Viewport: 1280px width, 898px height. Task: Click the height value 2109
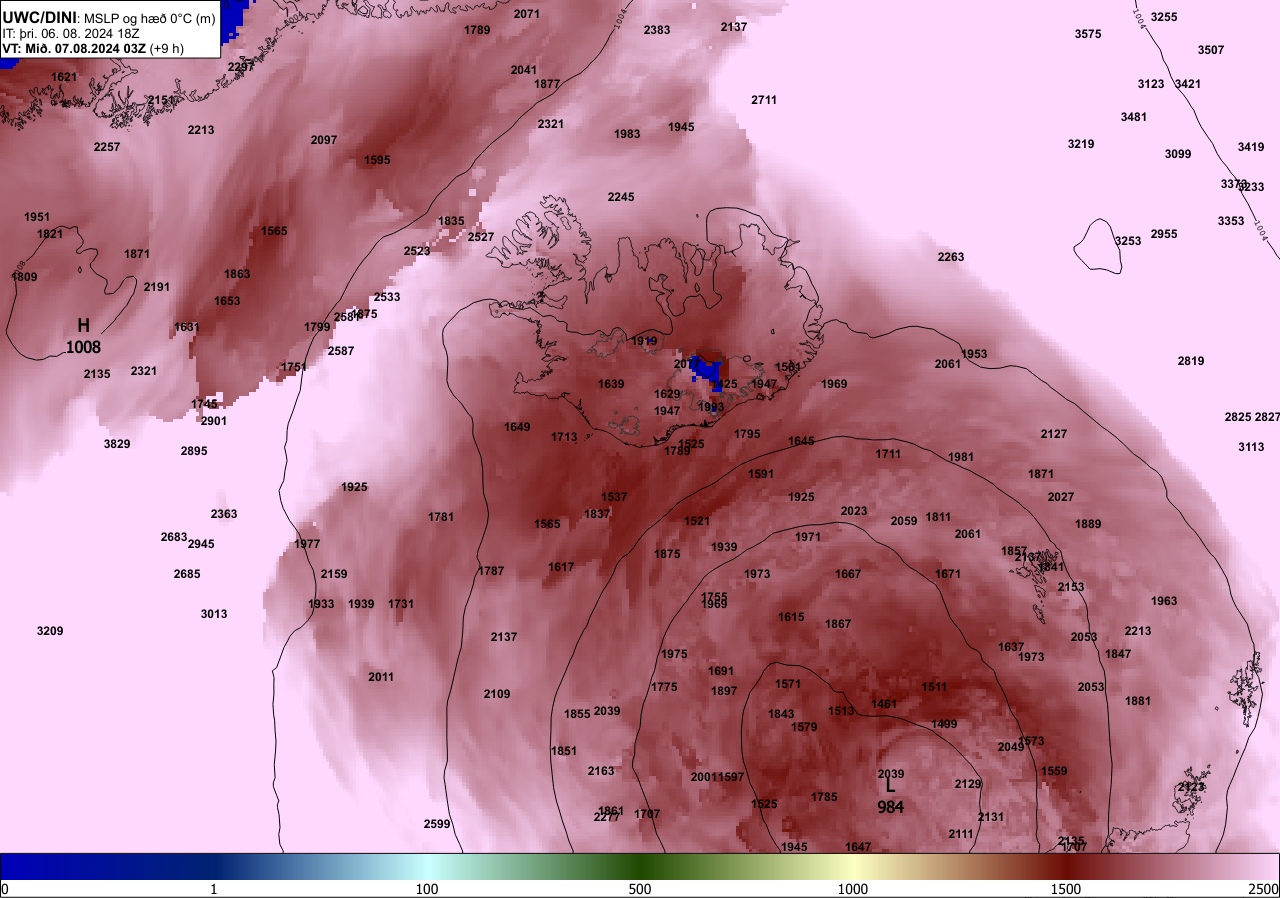[x=497, y=694]
